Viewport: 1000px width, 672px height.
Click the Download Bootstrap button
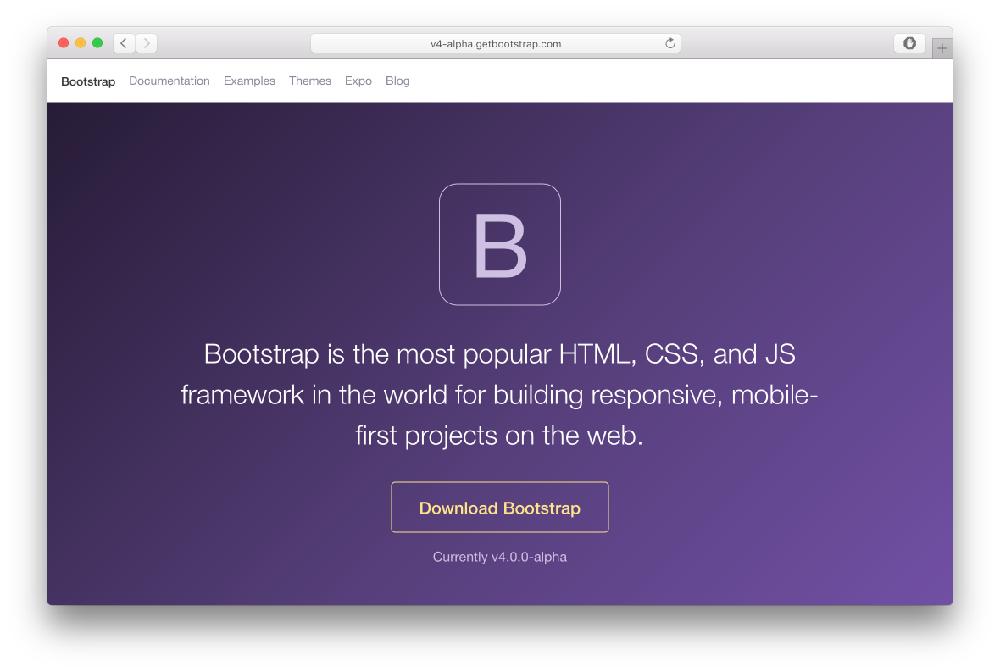click(500, 507)
